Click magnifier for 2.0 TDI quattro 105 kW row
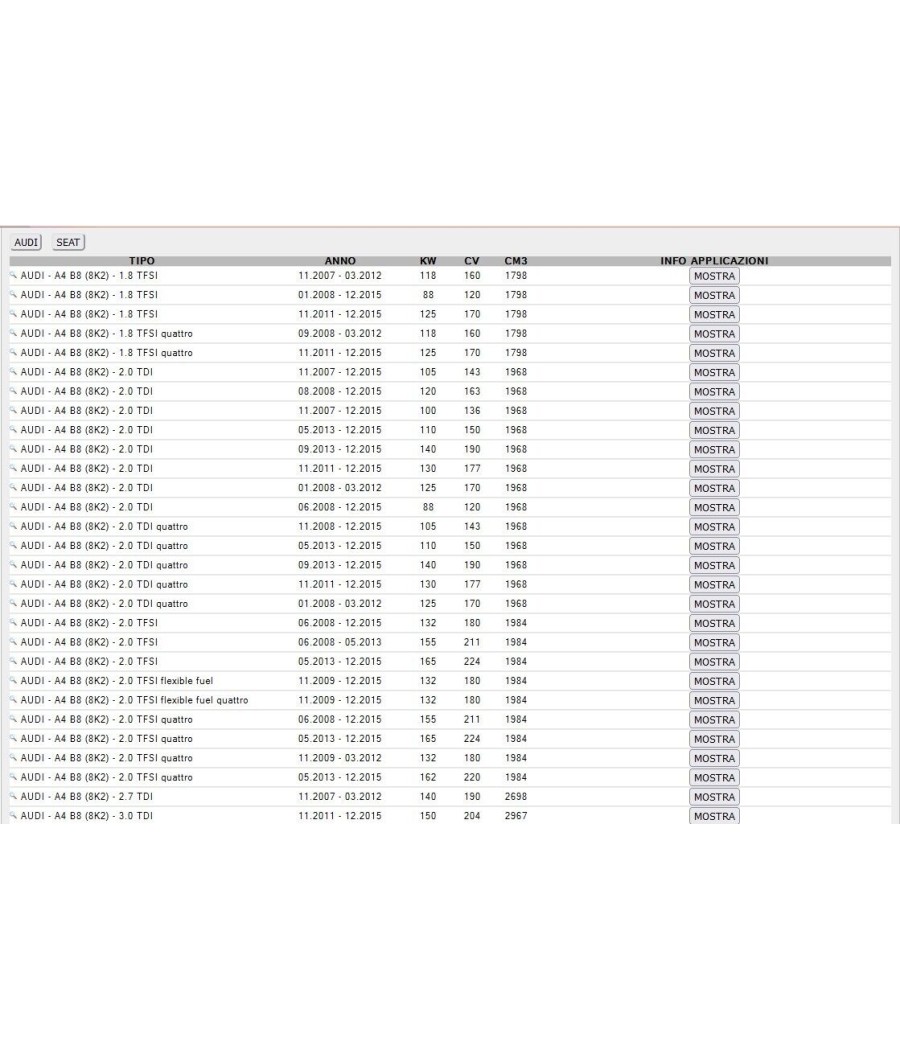Screen dimensions: 900x1050 13,526
